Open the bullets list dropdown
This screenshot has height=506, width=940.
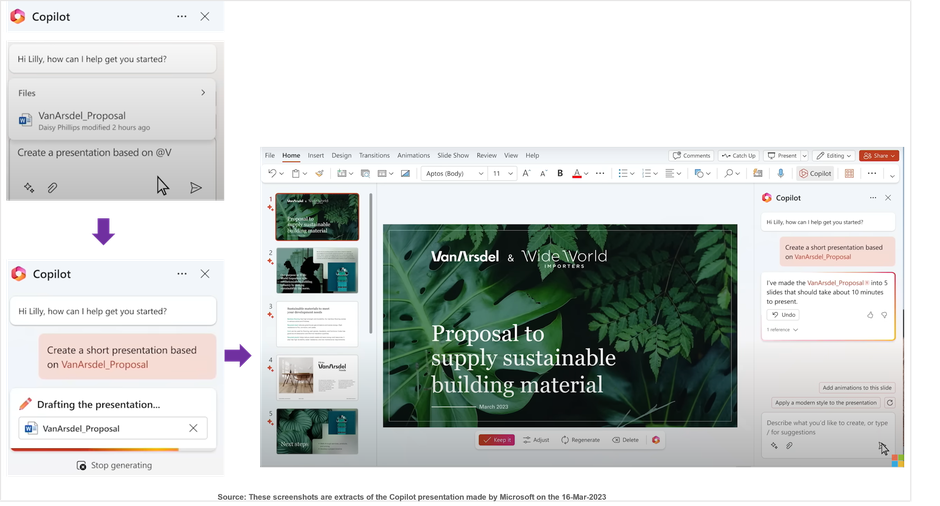[x=632, y=174]
